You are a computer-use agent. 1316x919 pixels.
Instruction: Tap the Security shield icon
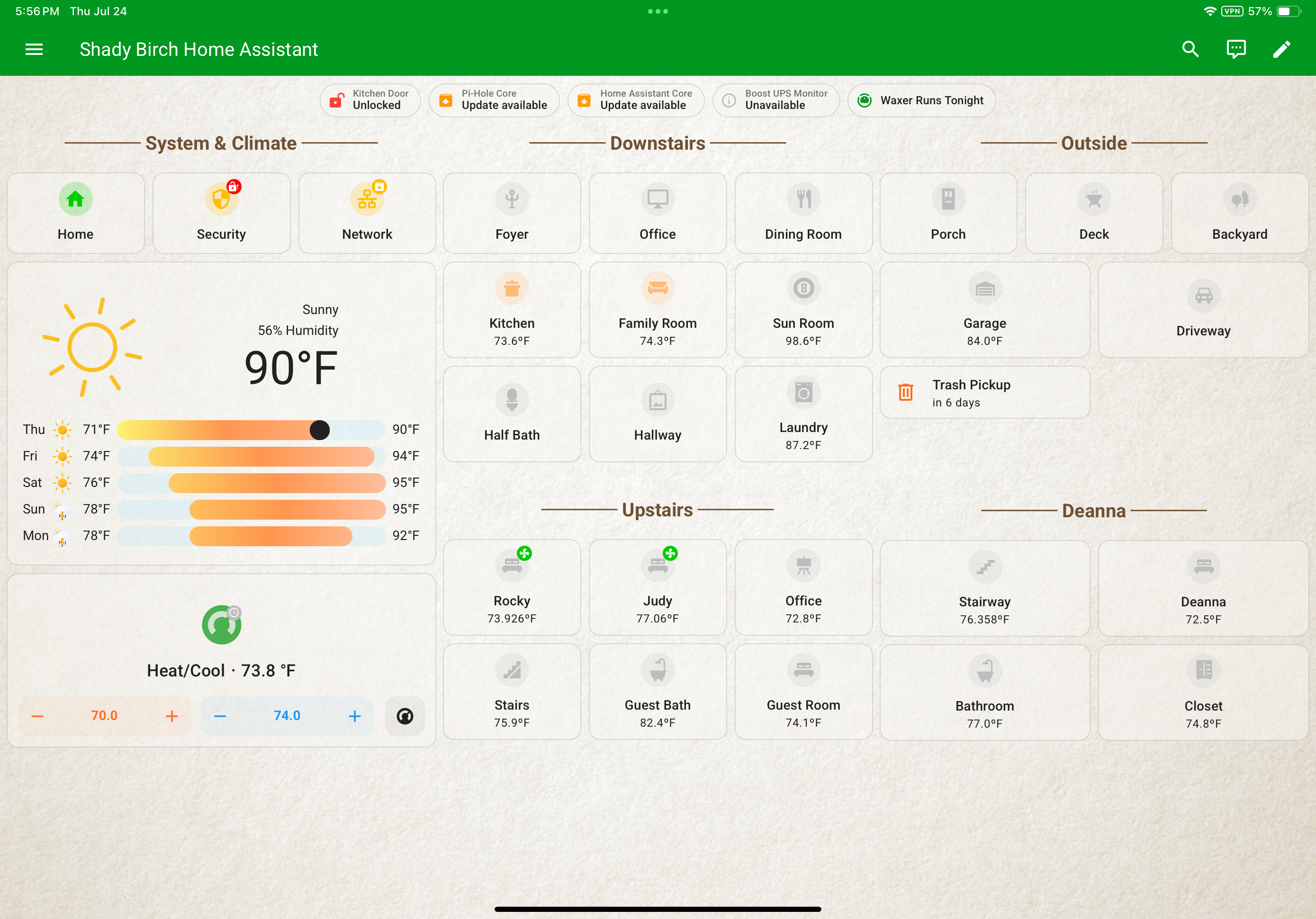pyautogui.click(x=221, y=199)
